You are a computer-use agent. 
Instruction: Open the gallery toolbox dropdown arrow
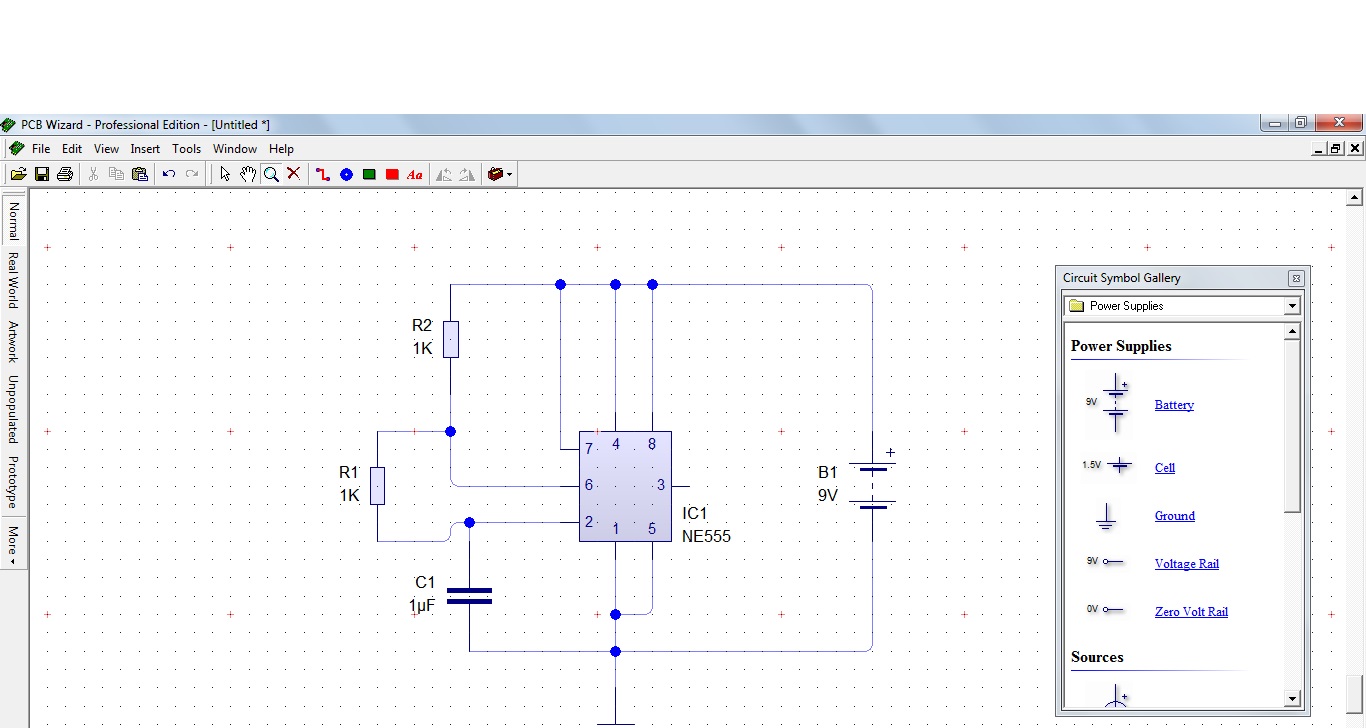coord(510,174)
